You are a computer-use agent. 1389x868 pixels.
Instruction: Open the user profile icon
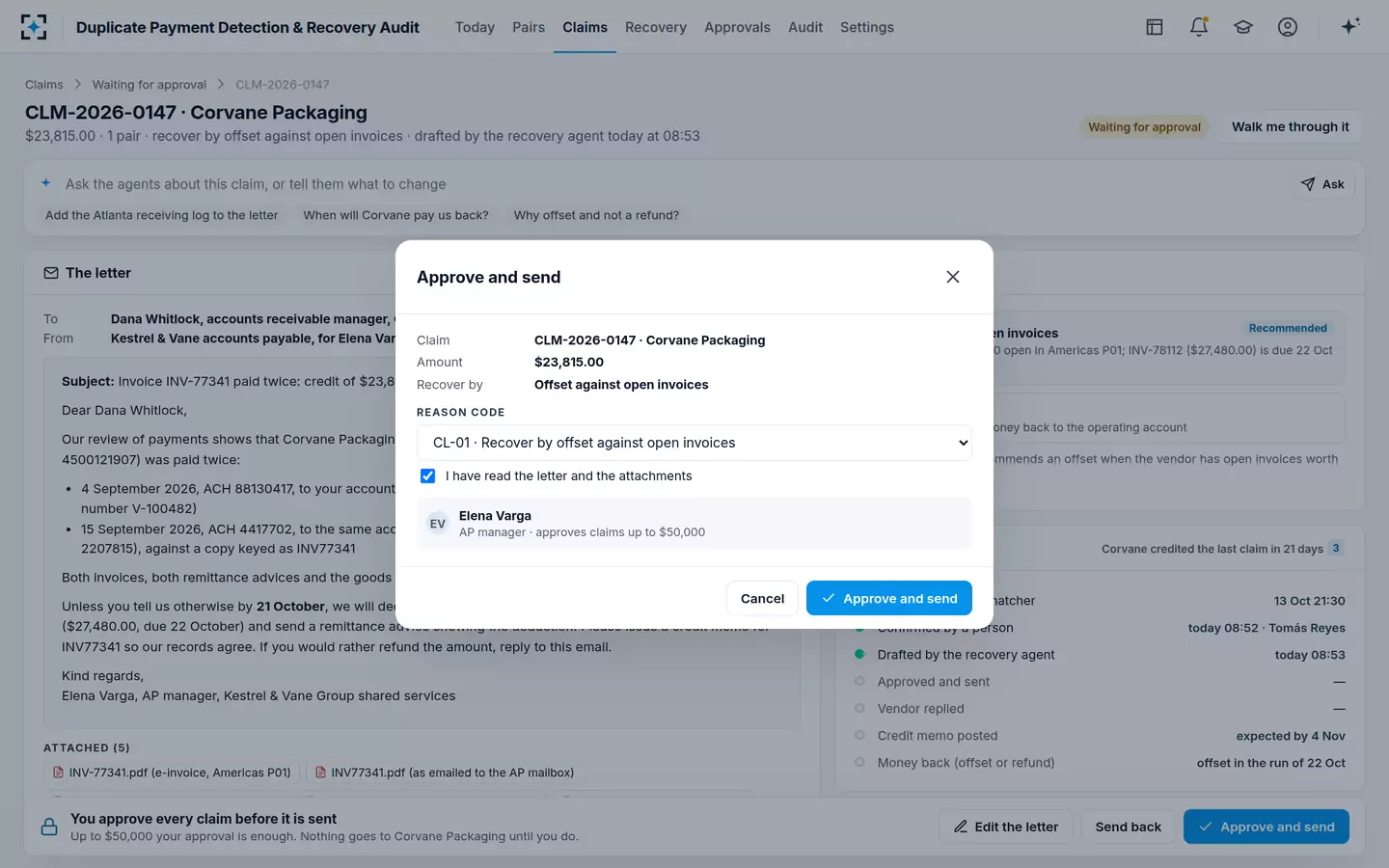1288,27
